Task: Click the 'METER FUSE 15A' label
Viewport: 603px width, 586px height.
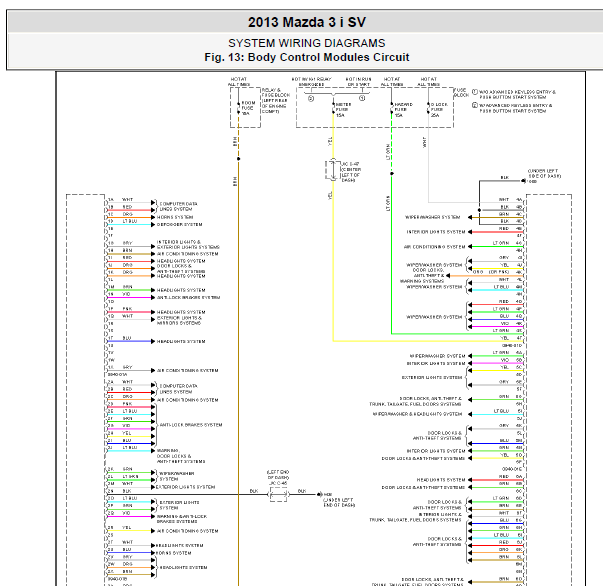Action: [x=343, y=110]
